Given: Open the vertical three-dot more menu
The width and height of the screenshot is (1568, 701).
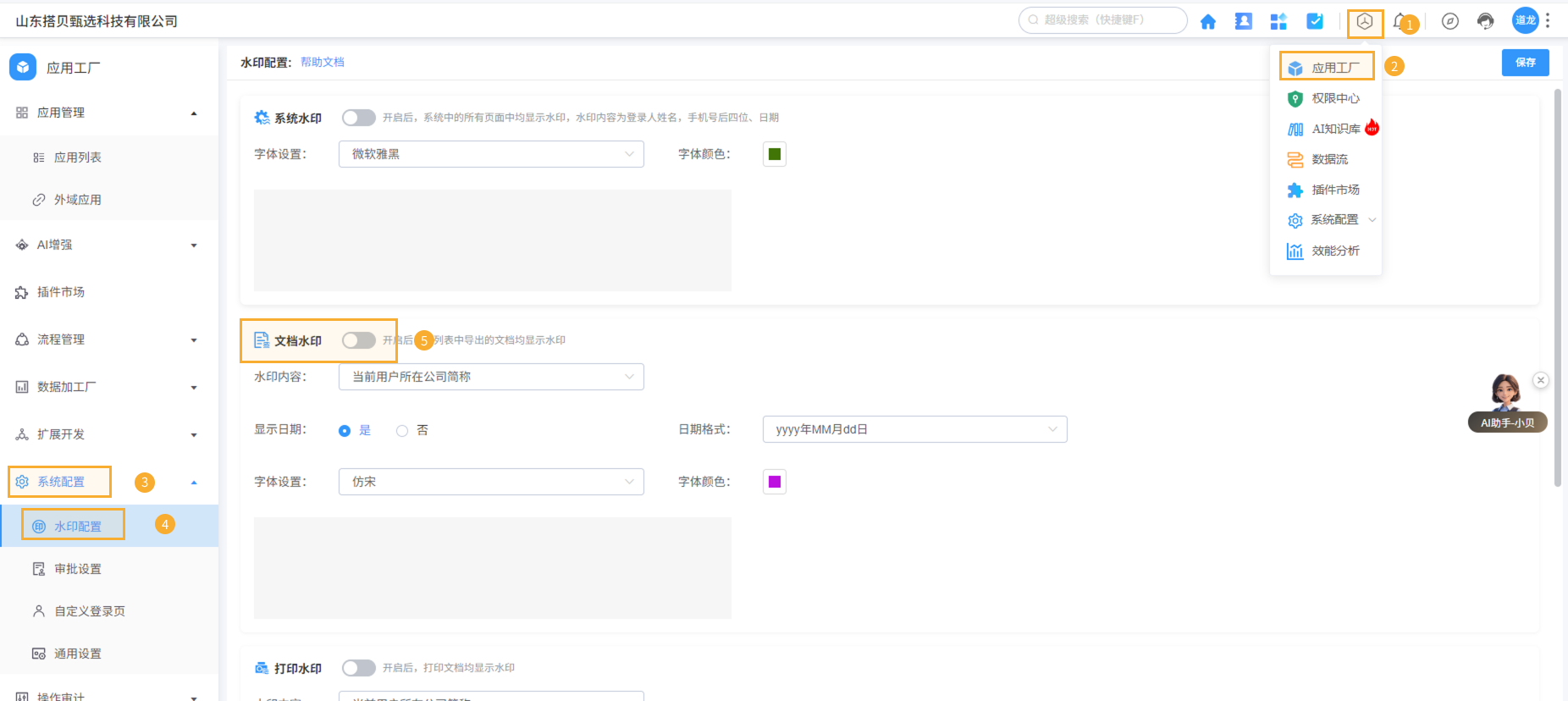Looking at the screenshot, I should [1548, 20].
